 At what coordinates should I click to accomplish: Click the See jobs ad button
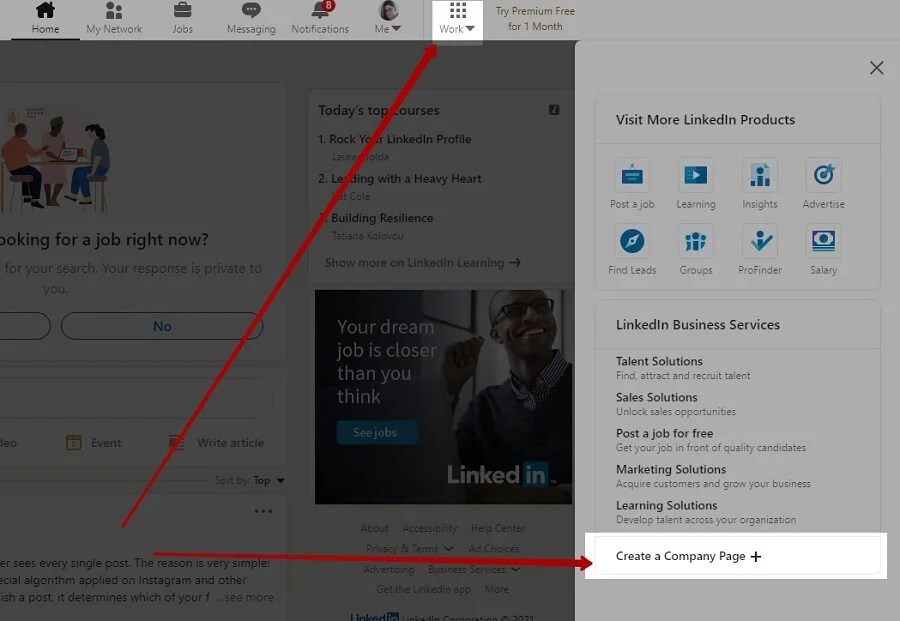(x=375, y=433)
